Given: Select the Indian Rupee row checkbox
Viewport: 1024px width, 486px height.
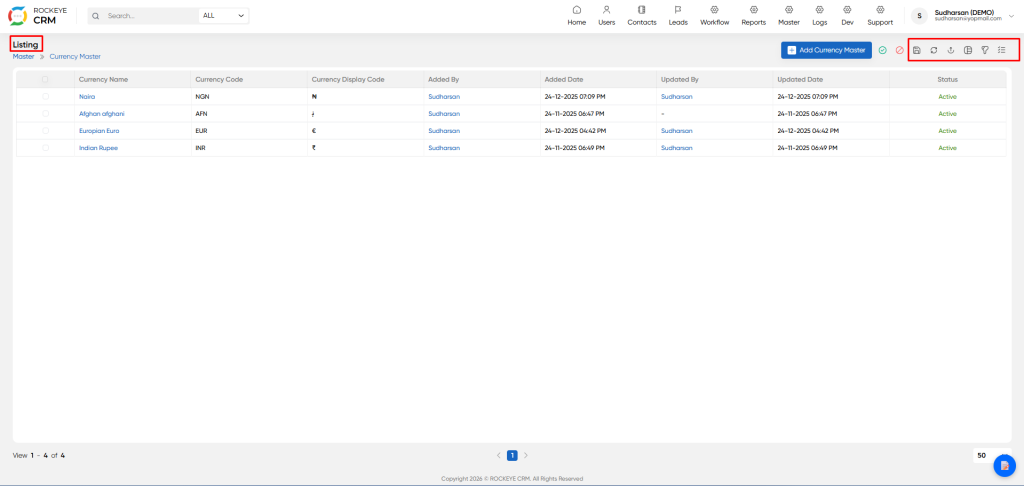Looking at the screenshot, I should [x=45, y=148].
